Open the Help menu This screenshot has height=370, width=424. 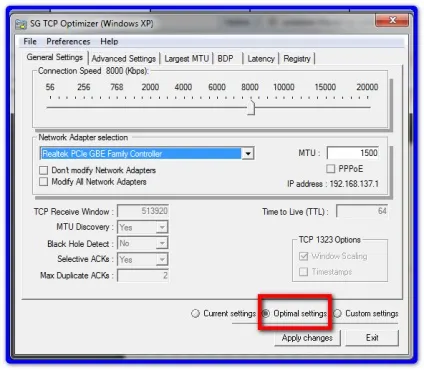(109, 42)
